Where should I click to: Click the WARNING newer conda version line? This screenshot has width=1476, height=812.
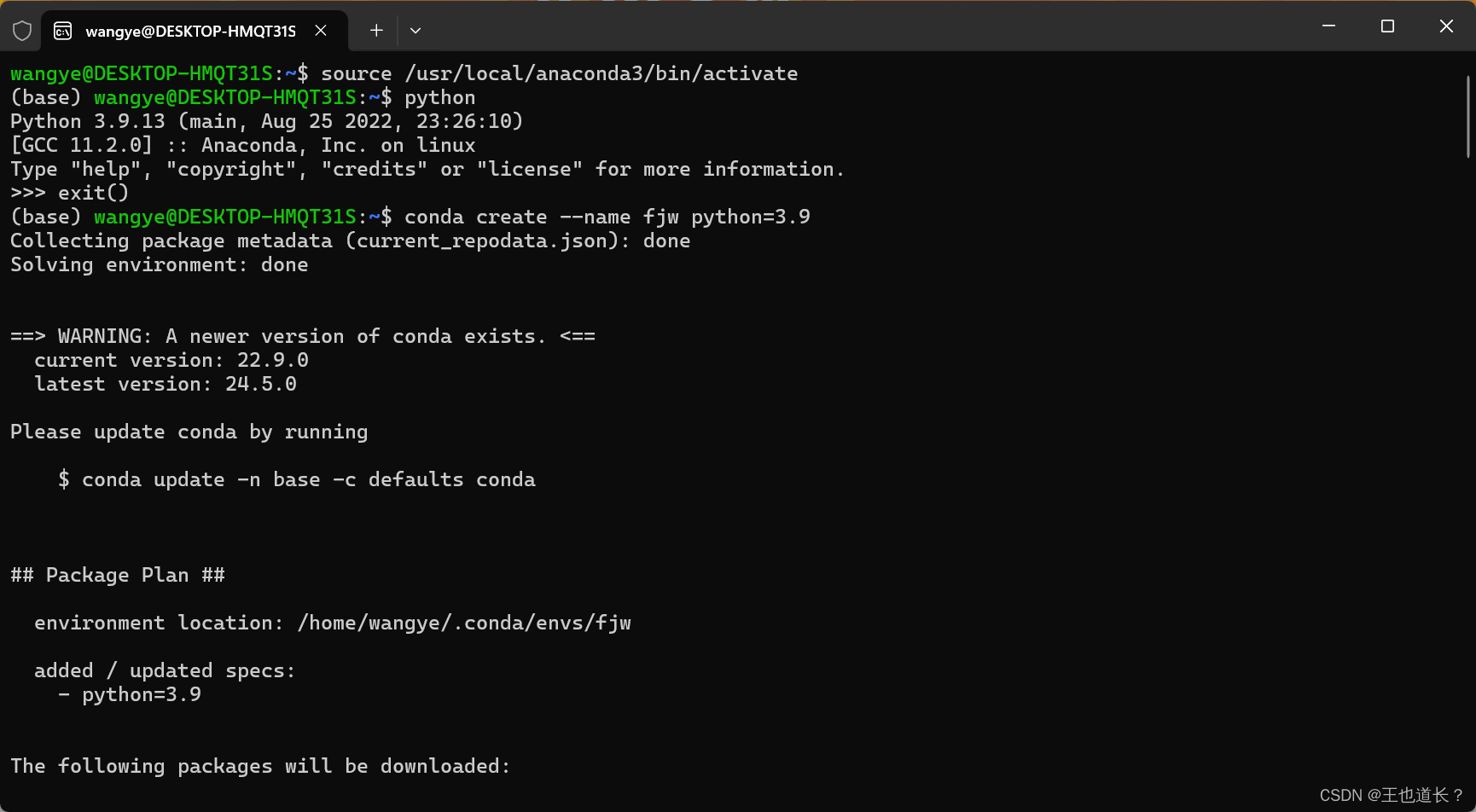(x=303, y=335)
